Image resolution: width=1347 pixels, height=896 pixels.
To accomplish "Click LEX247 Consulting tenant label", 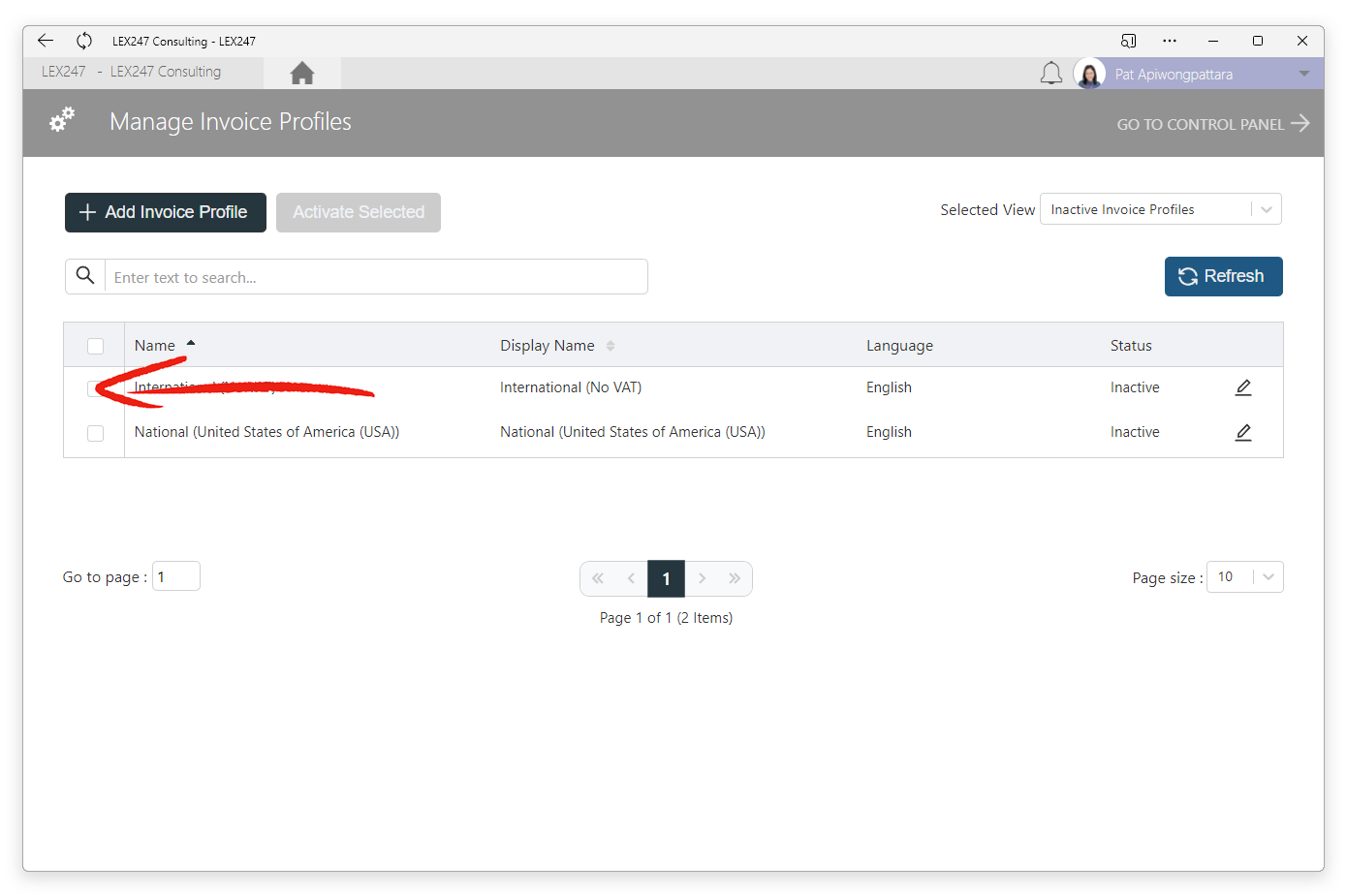I will [x=166, y=72].
